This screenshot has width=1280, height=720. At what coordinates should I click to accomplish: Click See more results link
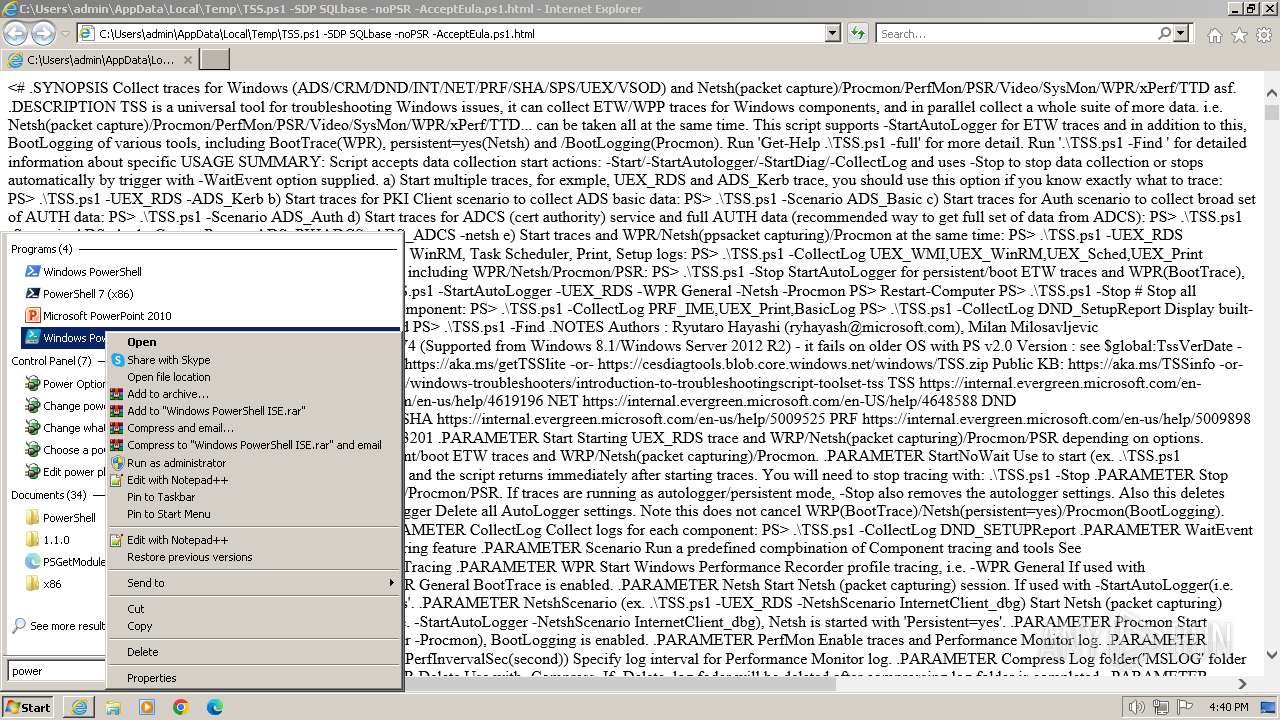point(58,626)
